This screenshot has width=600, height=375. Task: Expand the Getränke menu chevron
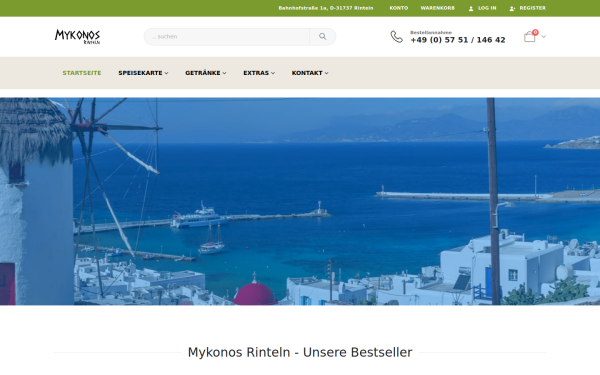[x=224, y=73]
